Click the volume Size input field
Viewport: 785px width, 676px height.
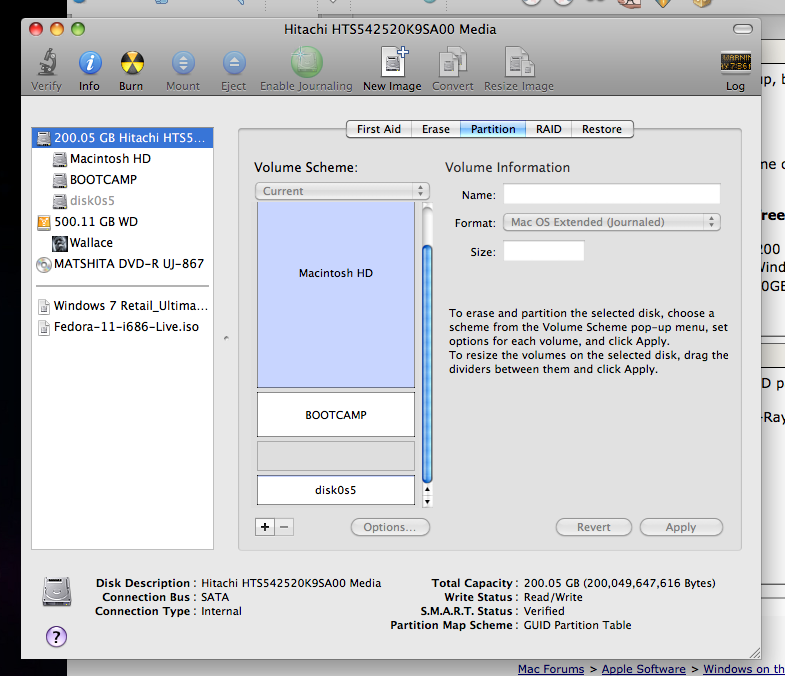[x=544, y=251]
